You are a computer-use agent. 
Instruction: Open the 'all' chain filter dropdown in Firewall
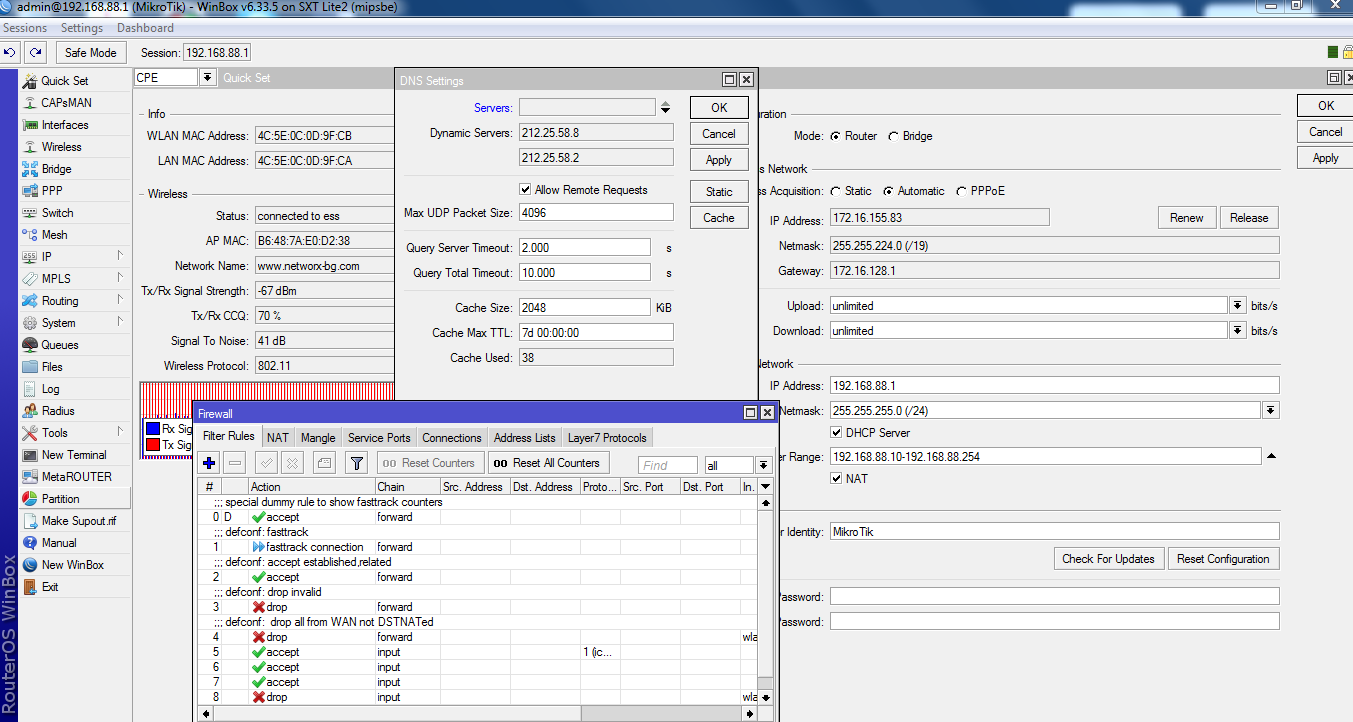[763, 465]
